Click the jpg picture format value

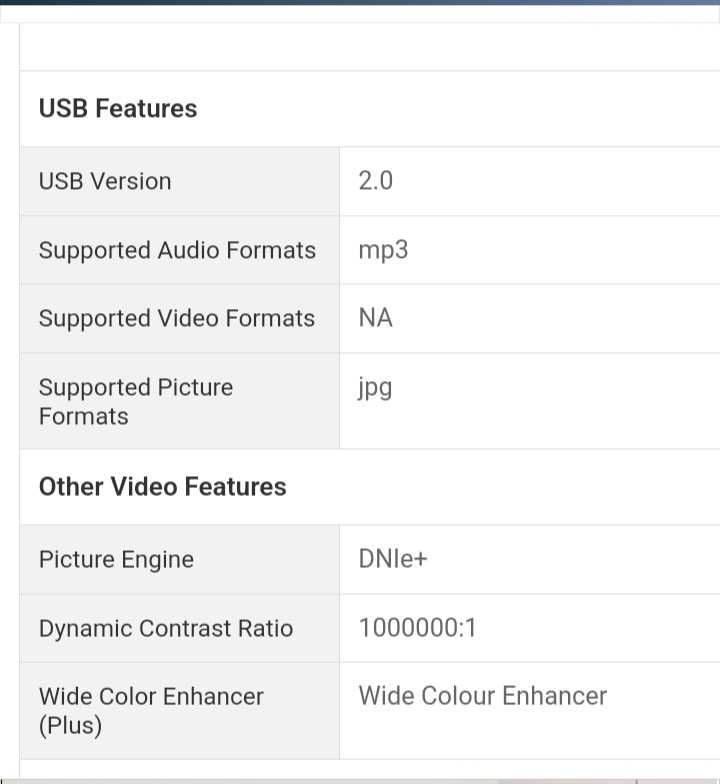click(375, 388)
